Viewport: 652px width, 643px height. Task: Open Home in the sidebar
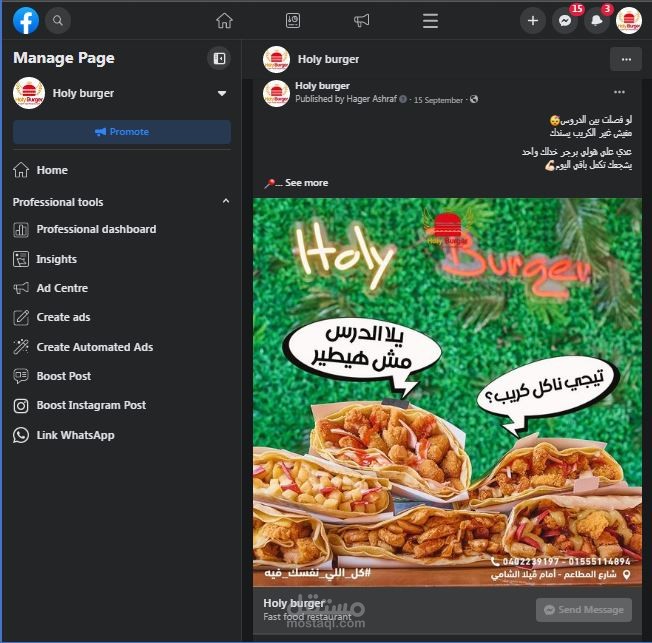pos(122,170)
